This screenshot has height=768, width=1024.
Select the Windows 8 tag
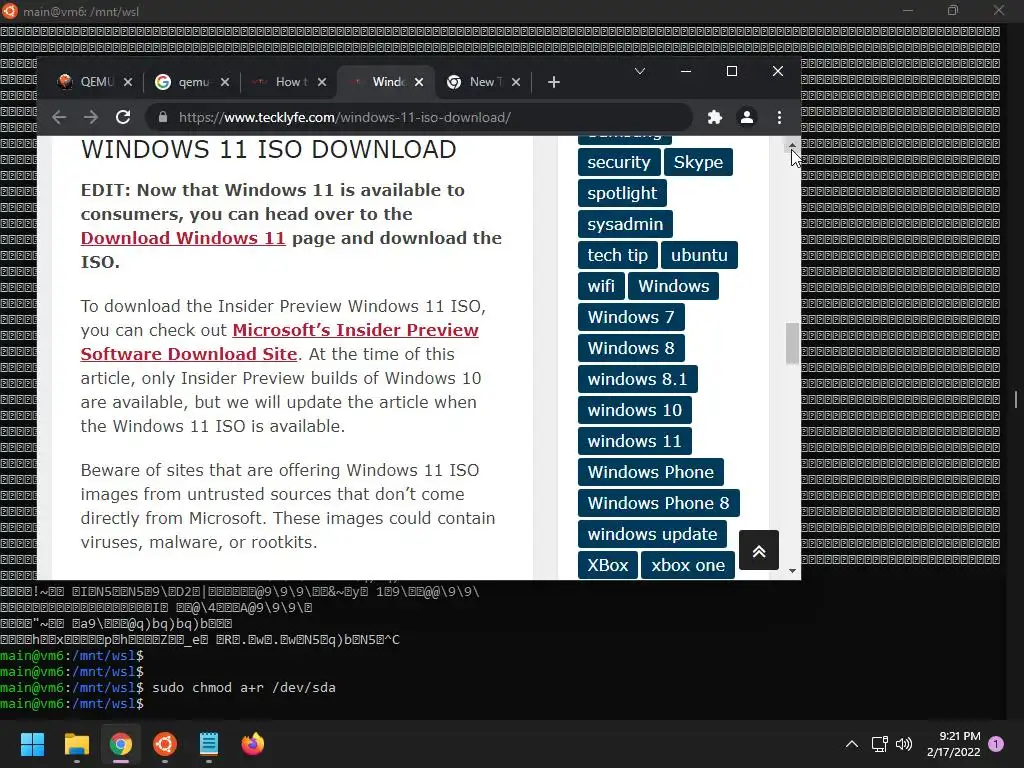631,348
